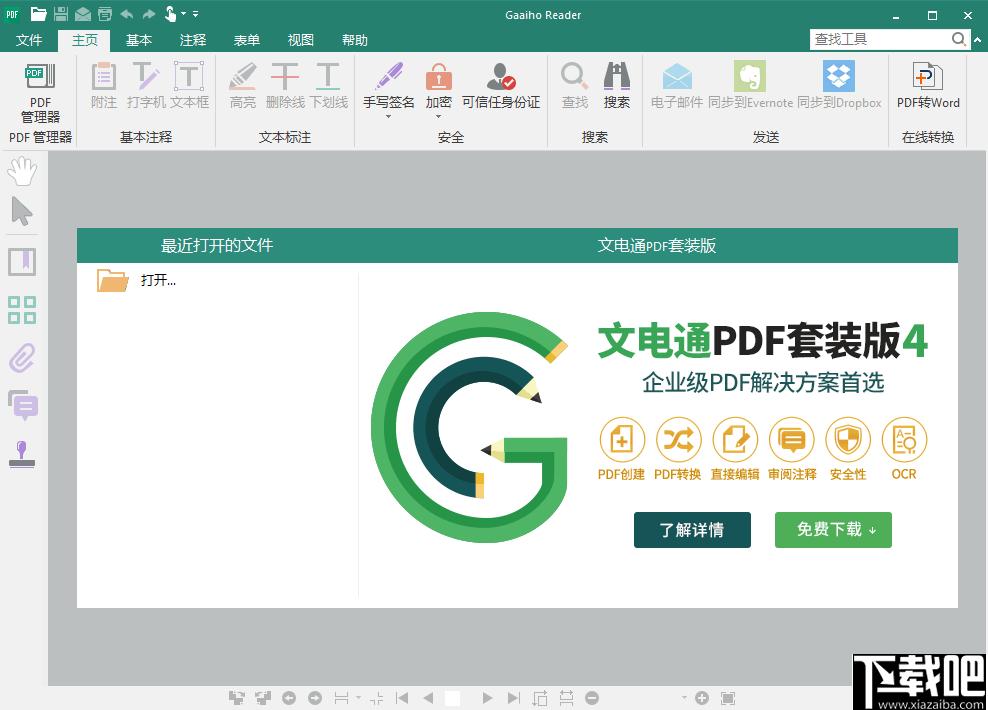988x710 pixels.
Task: Switch to the 注释 tab
Action: [x=193, y=40]
